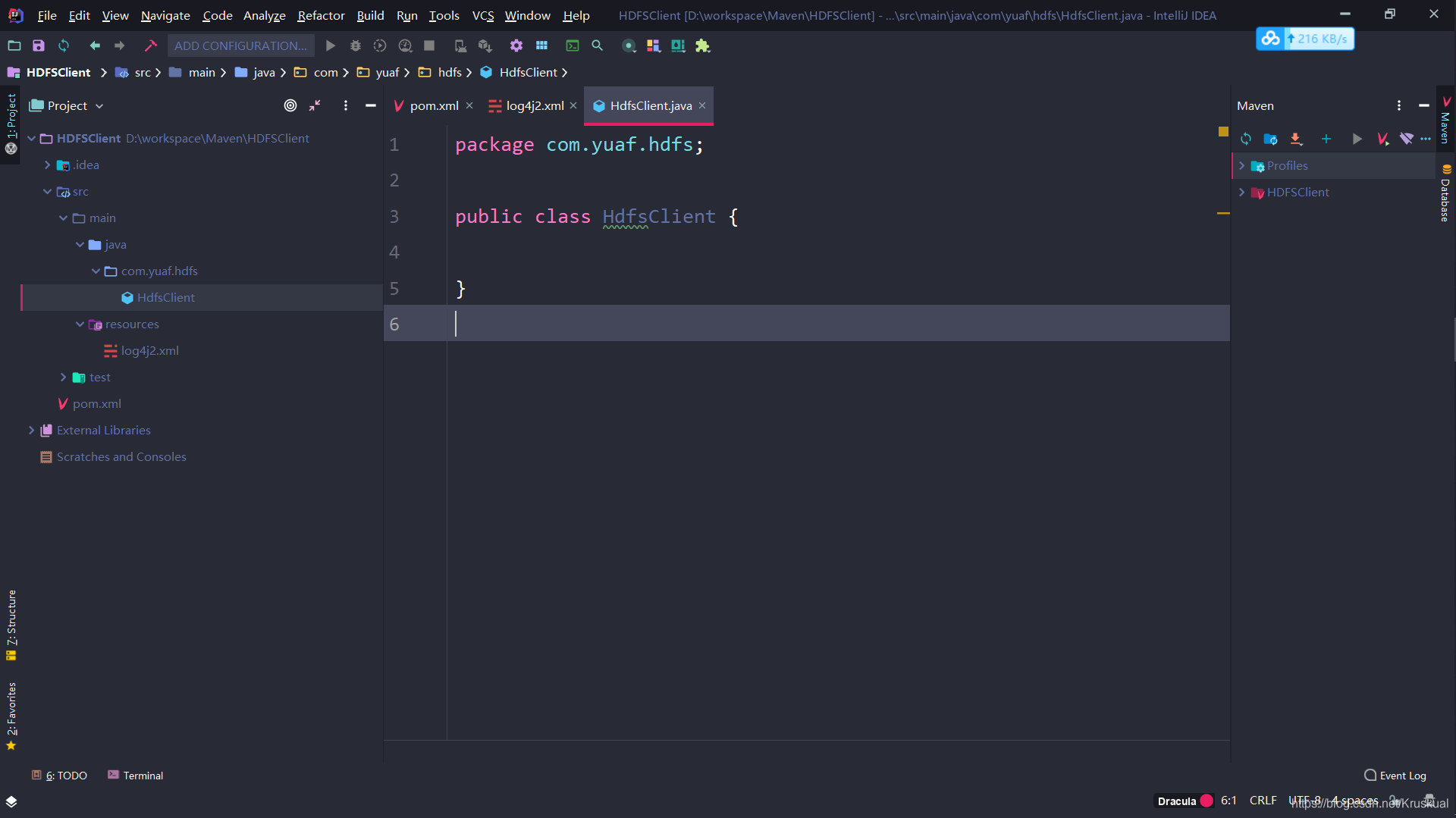The height and width of the screenshot is (818, 1456).
Task: Open the TODO tool window
Action: pyautogui.click(x=59, y=775)
